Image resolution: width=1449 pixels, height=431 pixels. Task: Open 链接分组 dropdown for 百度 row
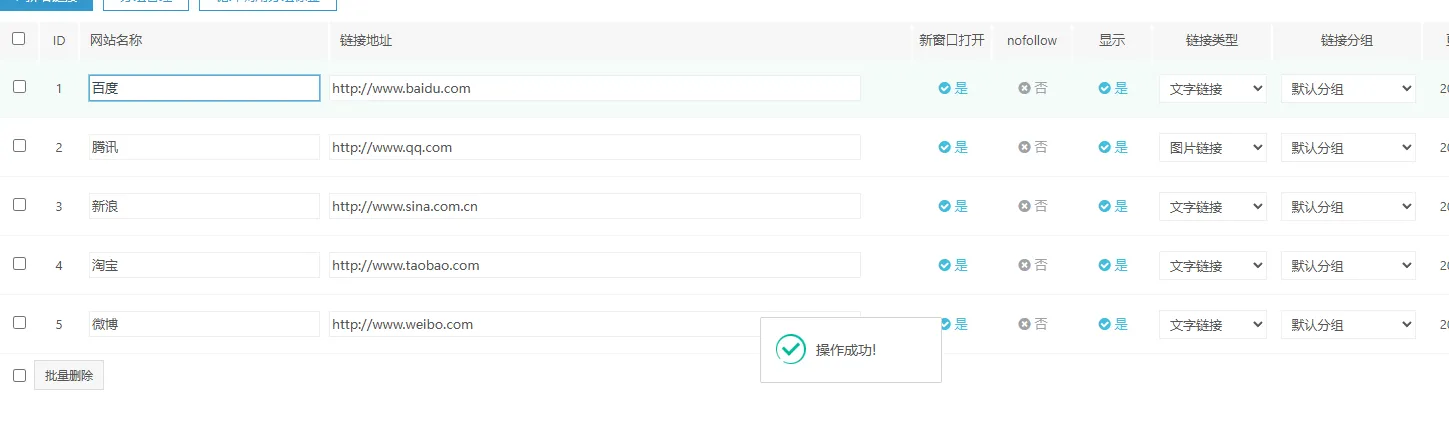[x=1348, y=88]
